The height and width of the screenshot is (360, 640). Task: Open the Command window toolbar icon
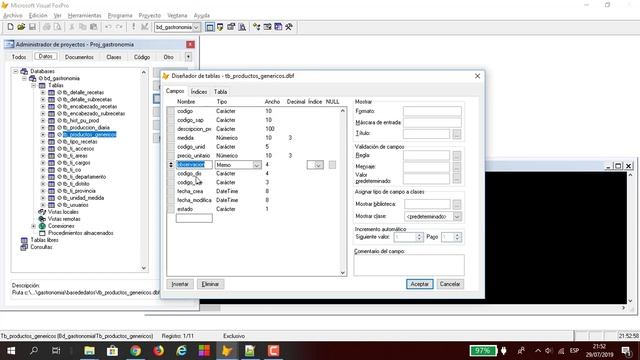[210, 27]
